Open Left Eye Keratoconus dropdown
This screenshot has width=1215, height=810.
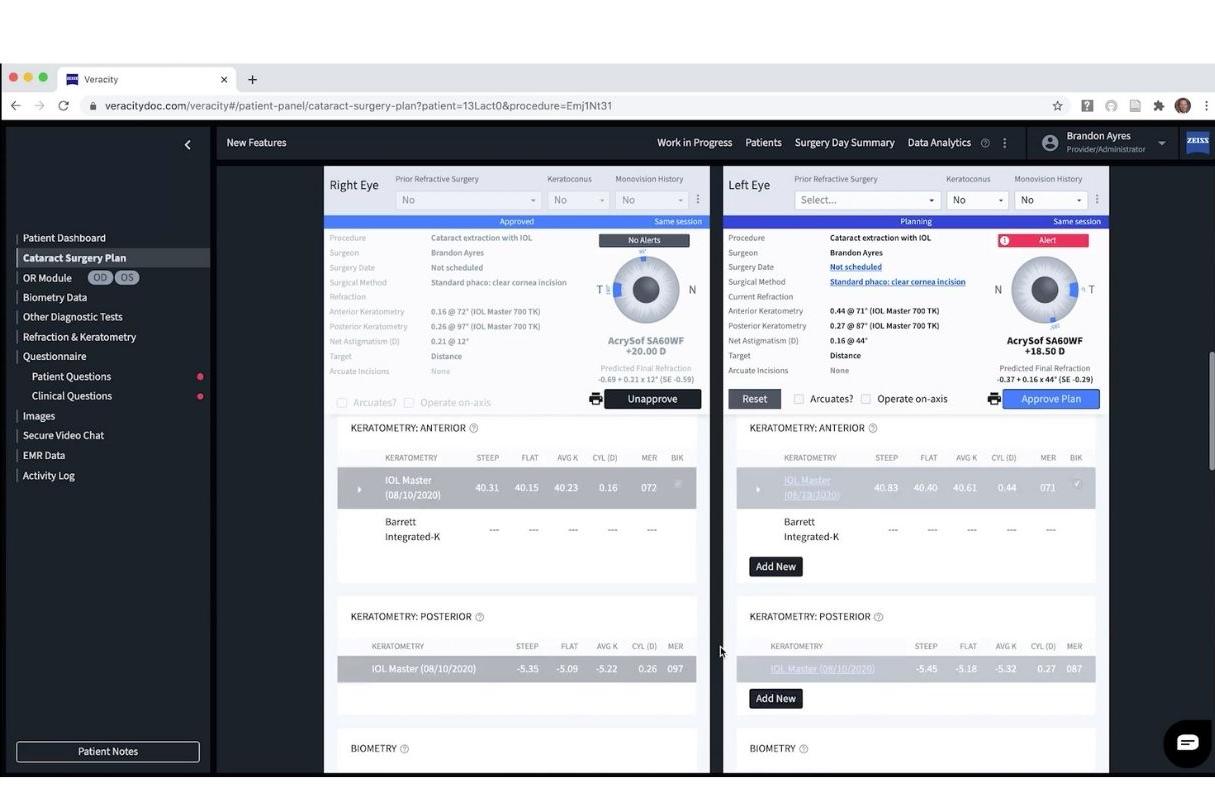[978, 200]
